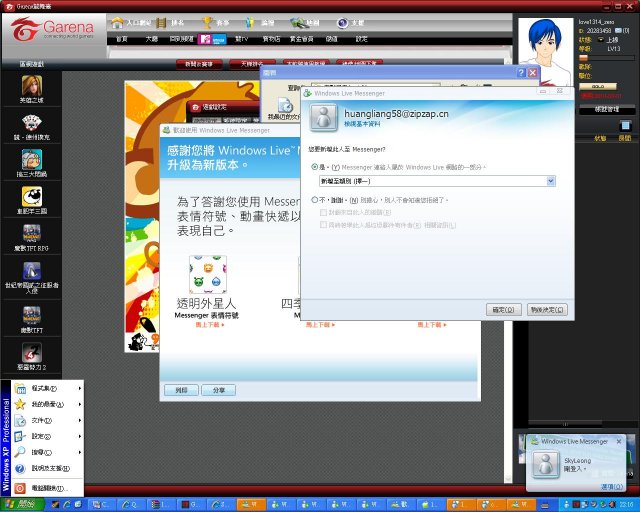640x512 pixels.
Task: Open the 首頁 item in Garena menu bar
Action: point(122,39)
